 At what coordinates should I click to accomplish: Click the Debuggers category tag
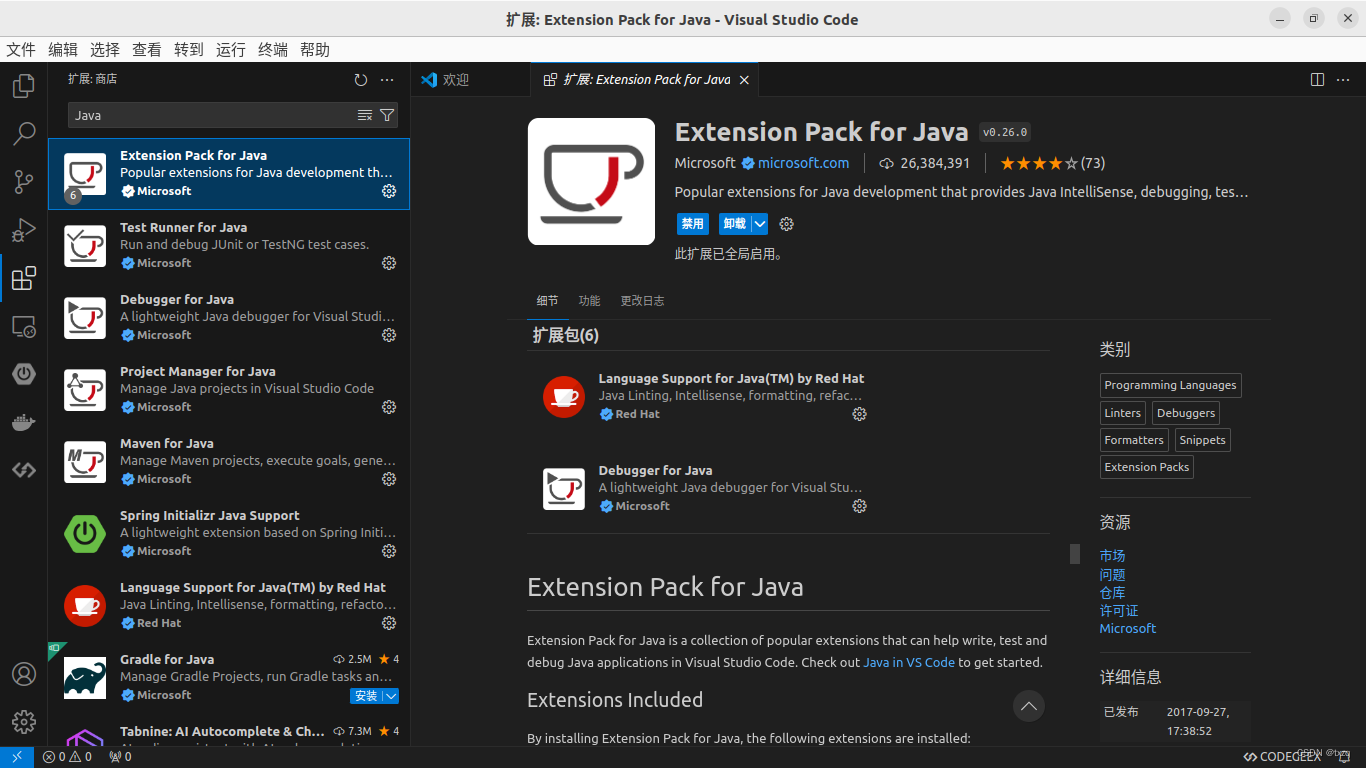[1186, 413]
